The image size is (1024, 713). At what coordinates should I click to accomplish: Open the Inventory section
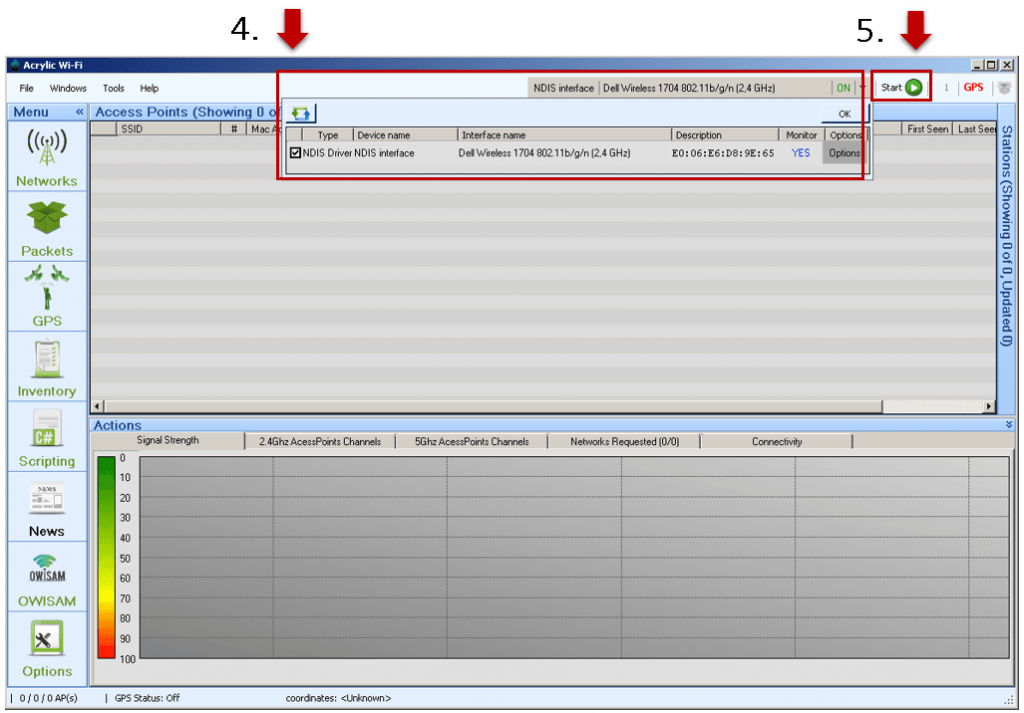pos(46,367)
